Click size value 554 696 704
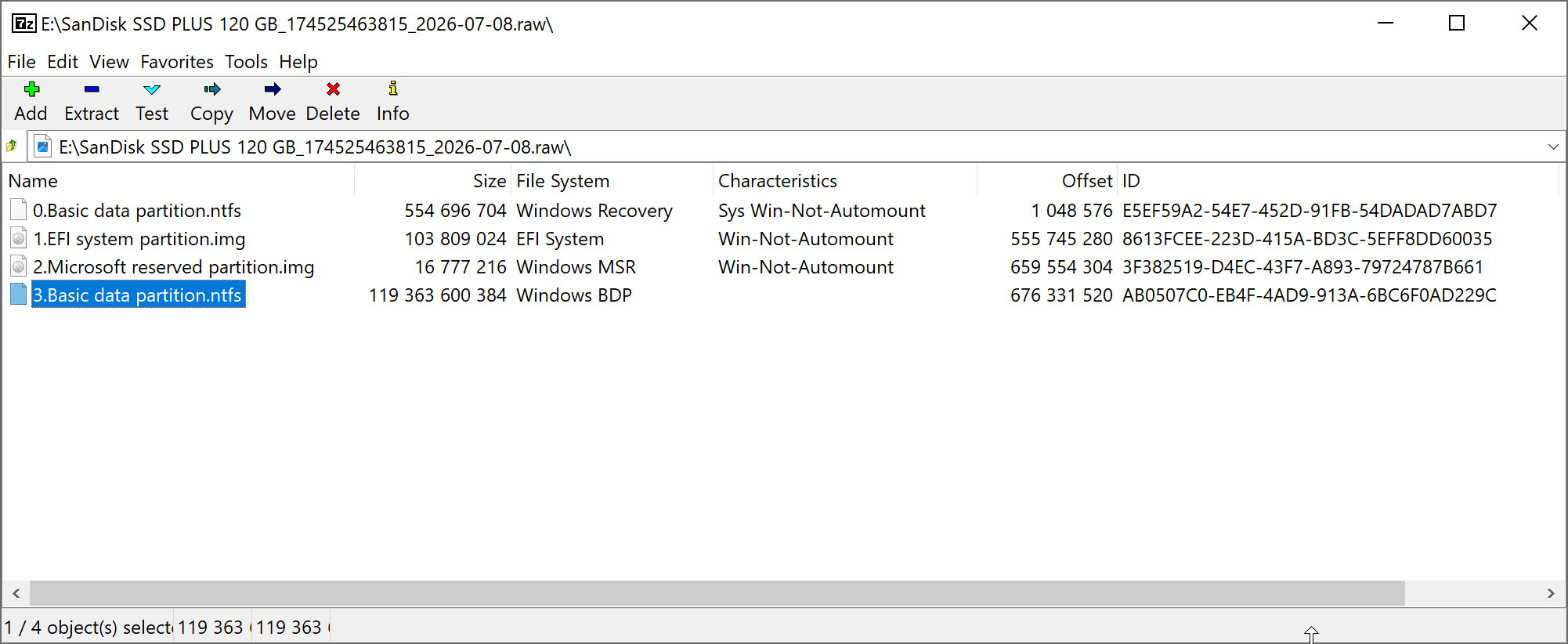 click(x=455, y=210)
